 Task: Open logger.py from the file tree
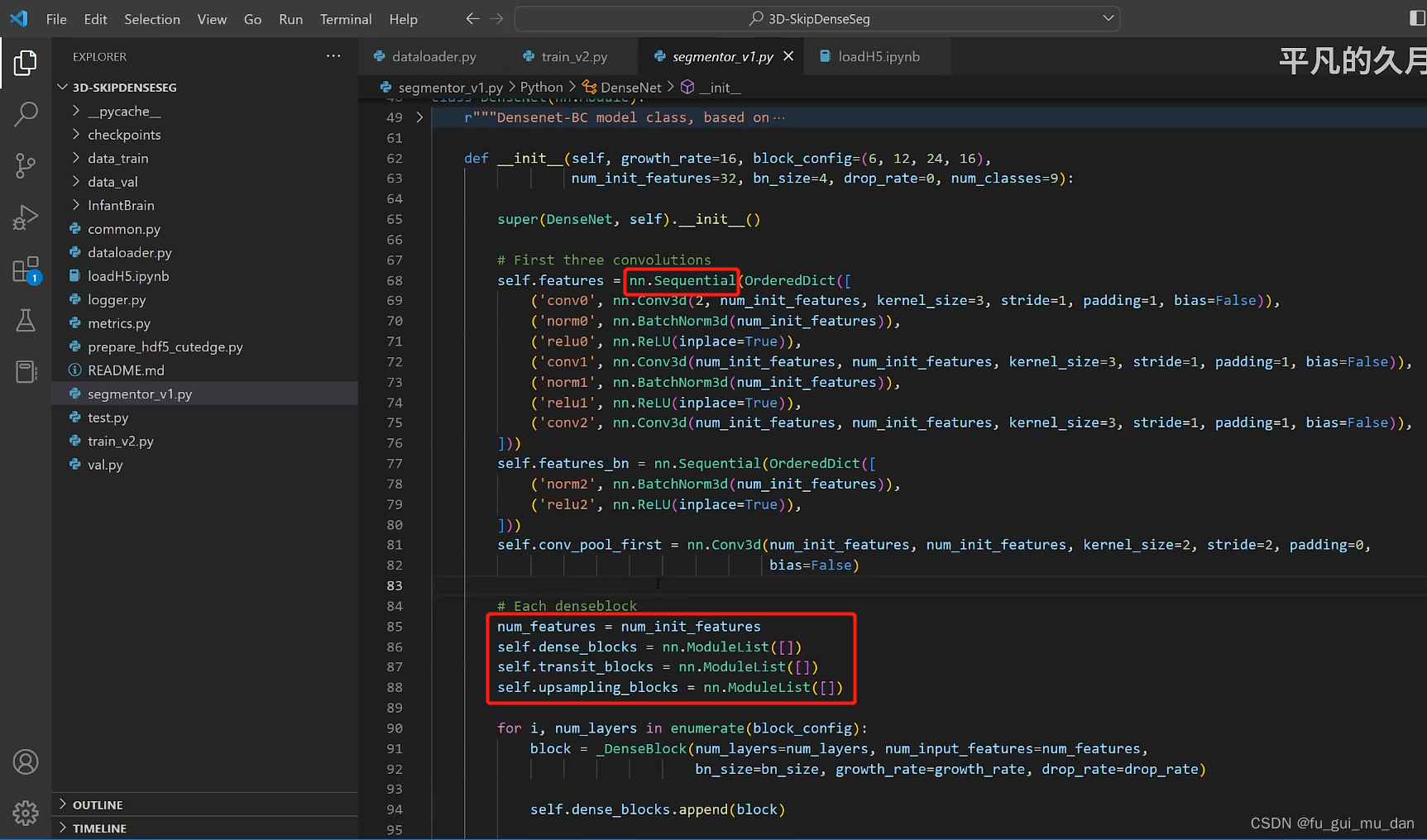point(117,299)
